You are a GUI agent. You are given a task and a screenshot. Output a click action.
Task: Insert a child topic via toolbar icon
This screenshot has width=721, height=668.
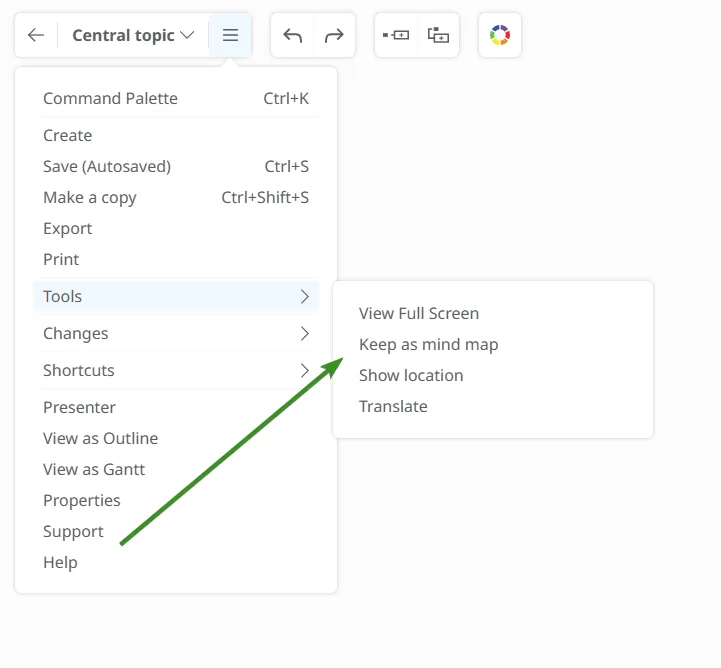[438, 35]
